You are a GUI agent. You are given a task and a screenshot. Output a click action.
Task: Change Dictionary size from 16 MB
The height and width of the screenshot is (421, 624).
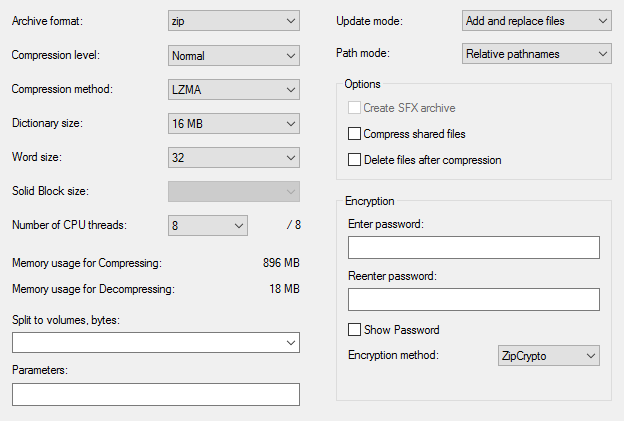pos(234,124)
